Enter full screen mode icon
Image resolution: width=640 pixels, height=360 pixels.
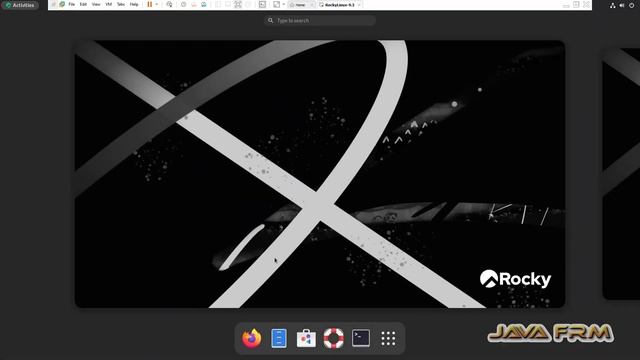click(238, 4)
